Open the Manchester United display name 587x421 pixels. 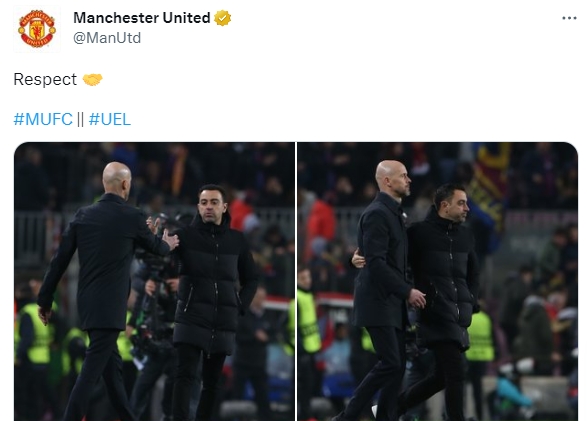[142, 18]
